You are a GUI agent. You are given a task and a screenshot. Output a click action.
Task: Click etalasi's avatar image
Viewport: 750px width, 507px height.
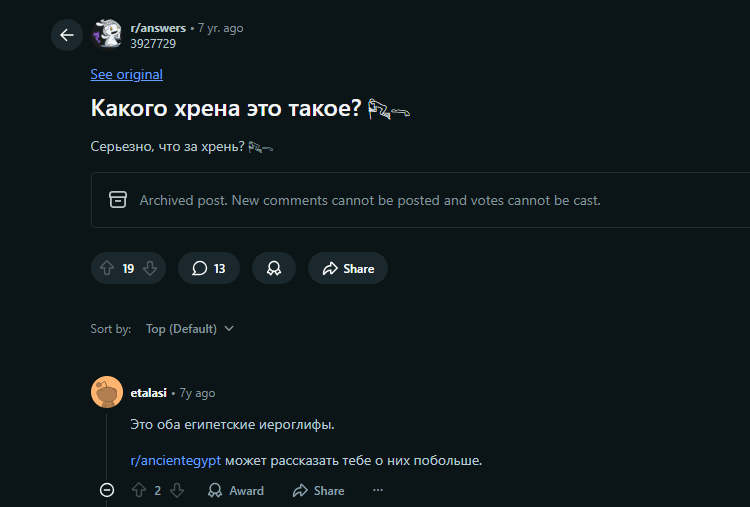pyautogui.click(x=107, y=392)
